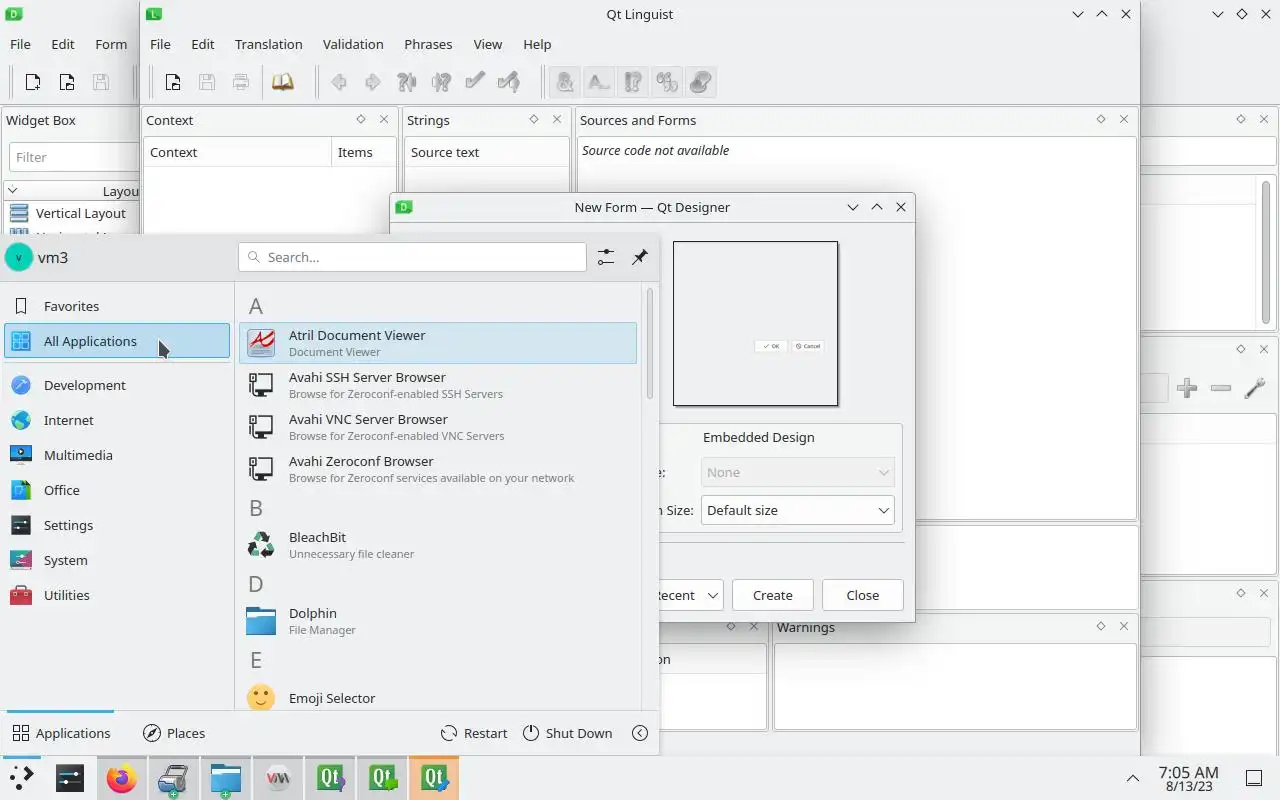Viewport: 1280px width, 800px height.
Task: Toggle phrase matches validation in Qt Linguist
Action: coord(667,82)
